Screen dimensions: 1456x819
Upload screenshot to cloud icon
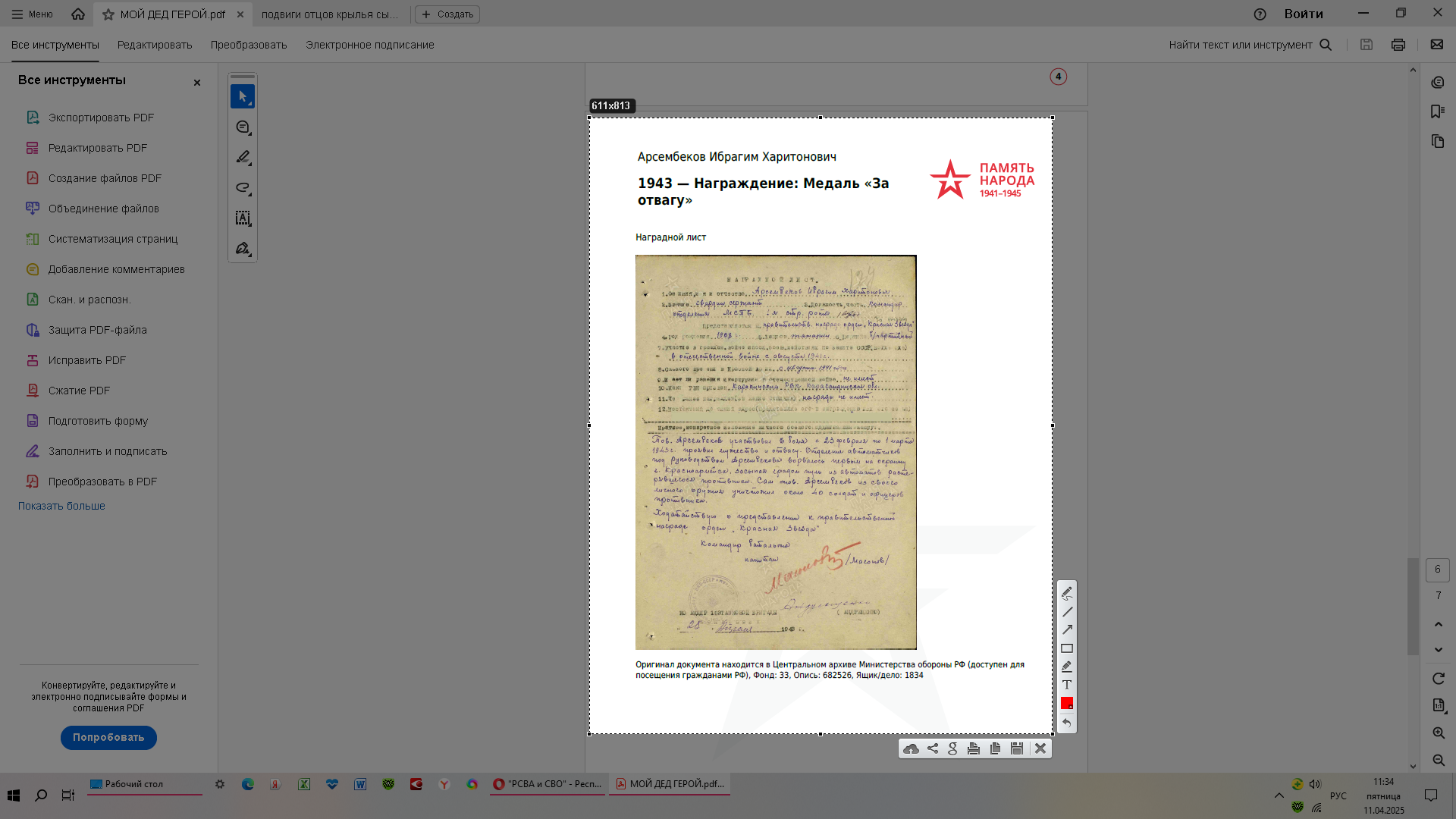(911, 748)
